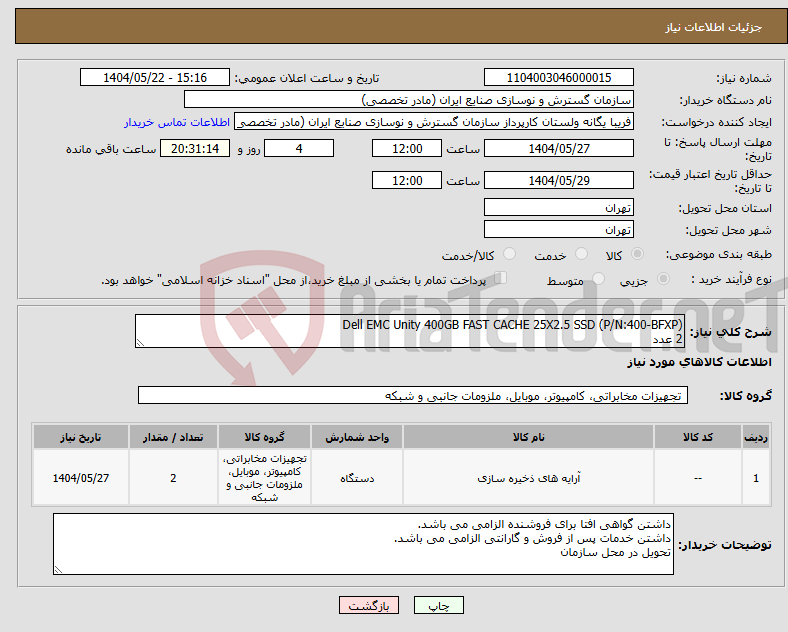788x632 pixels.
Task: Click the بازگشت back button
Action: tap(368, 605)
